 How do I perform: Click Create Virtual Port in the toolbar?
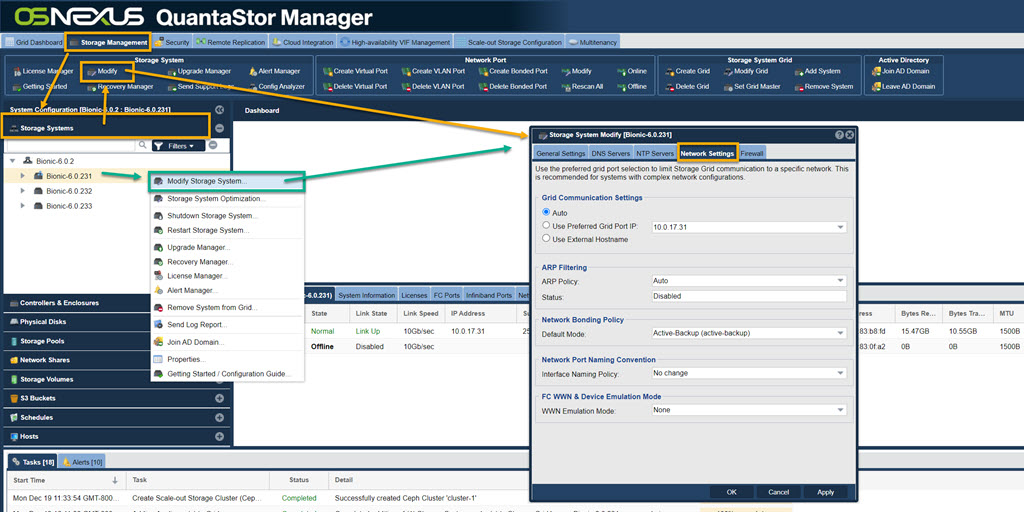tap(355, 71)
